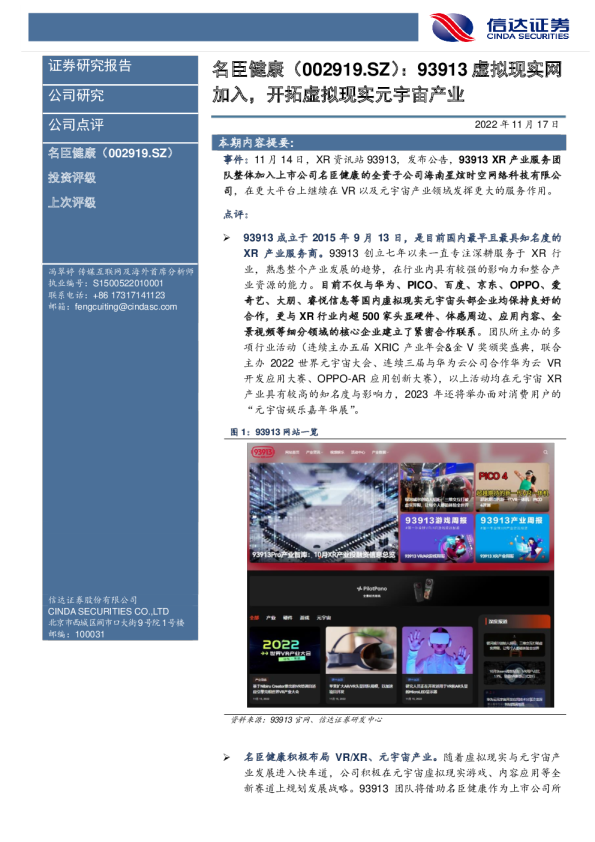Click quoted text '“元宇宙娱乐嘉年华展”'
Screen dimensions: 595x842
coord(302,410)
